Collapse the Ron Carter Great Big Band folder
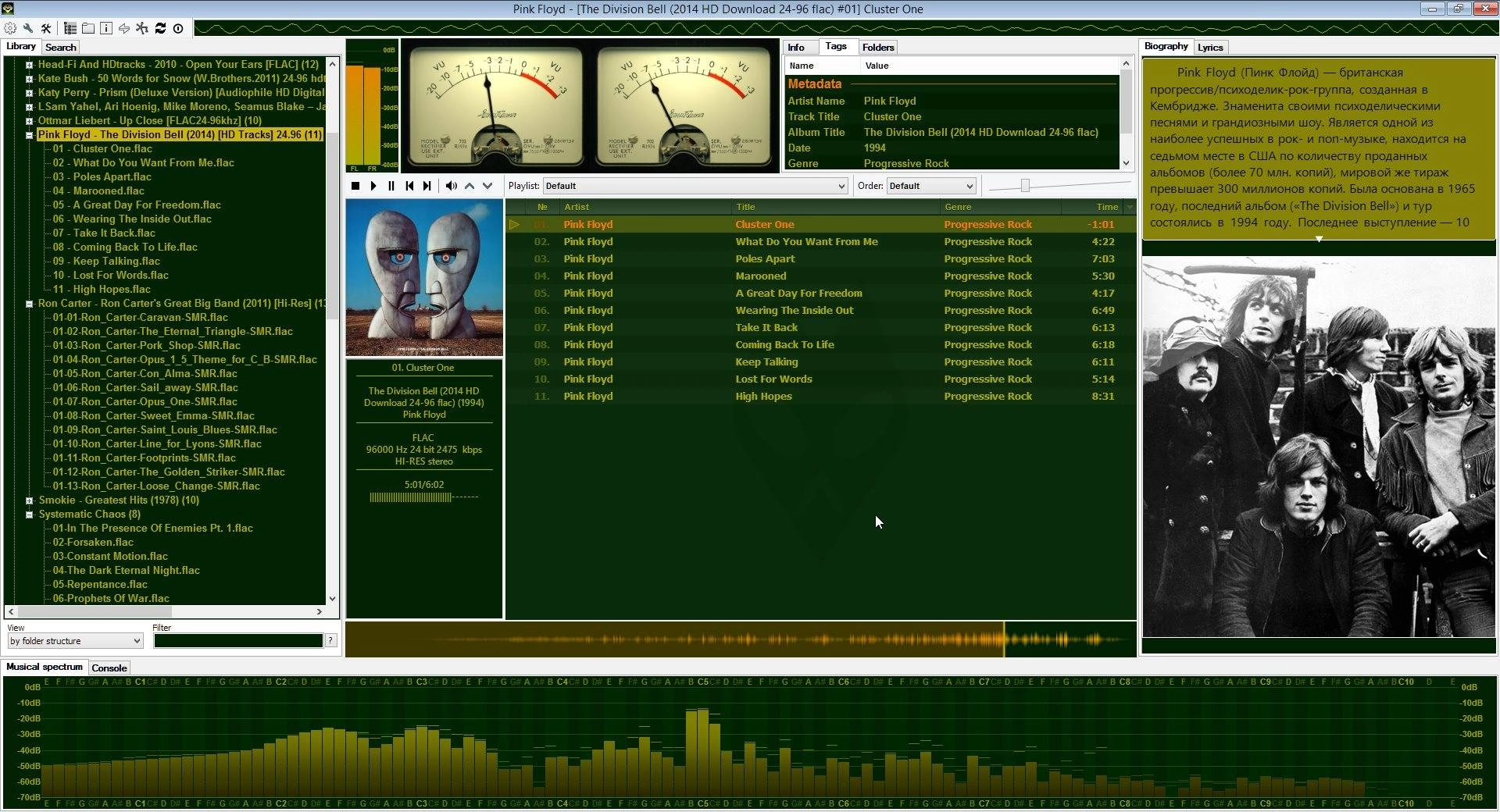Screen dimensions: 1500x812 pos(29,304)
